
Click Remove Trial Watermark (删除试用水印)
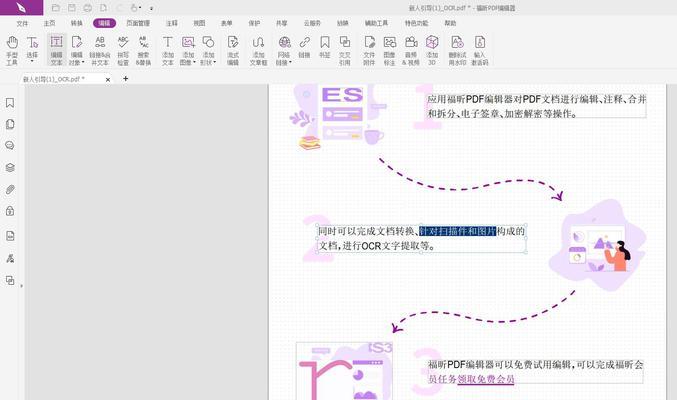[457, 50]
